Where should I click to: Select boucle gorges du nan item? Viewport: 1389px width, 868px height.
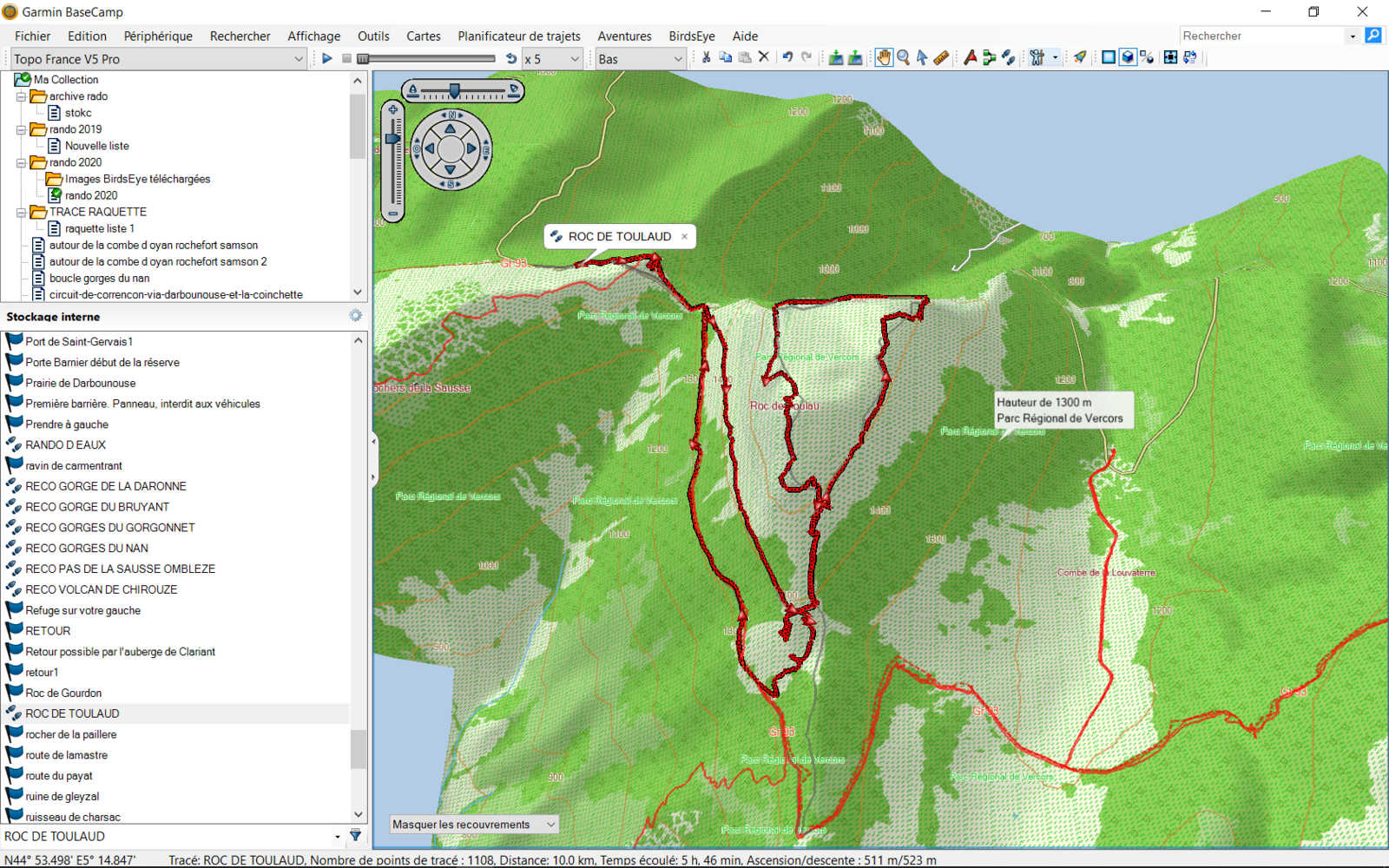click(99, 278)
